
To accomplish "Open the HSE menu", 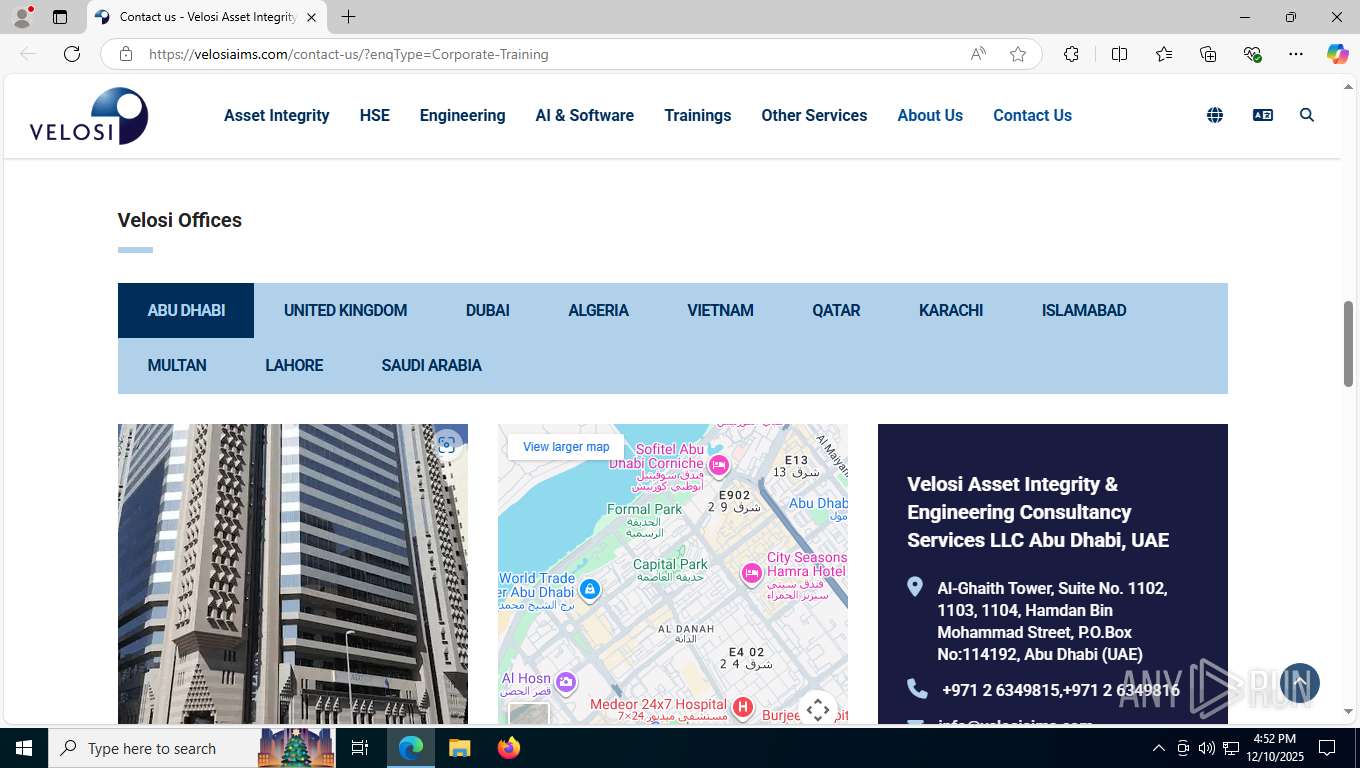I will [x=375, y=115].
